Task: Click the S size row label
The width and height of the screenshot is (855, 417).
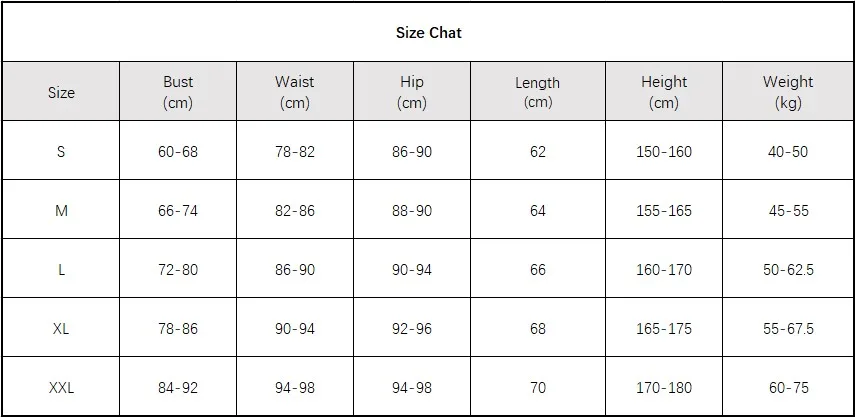Action: coord(61,152)
